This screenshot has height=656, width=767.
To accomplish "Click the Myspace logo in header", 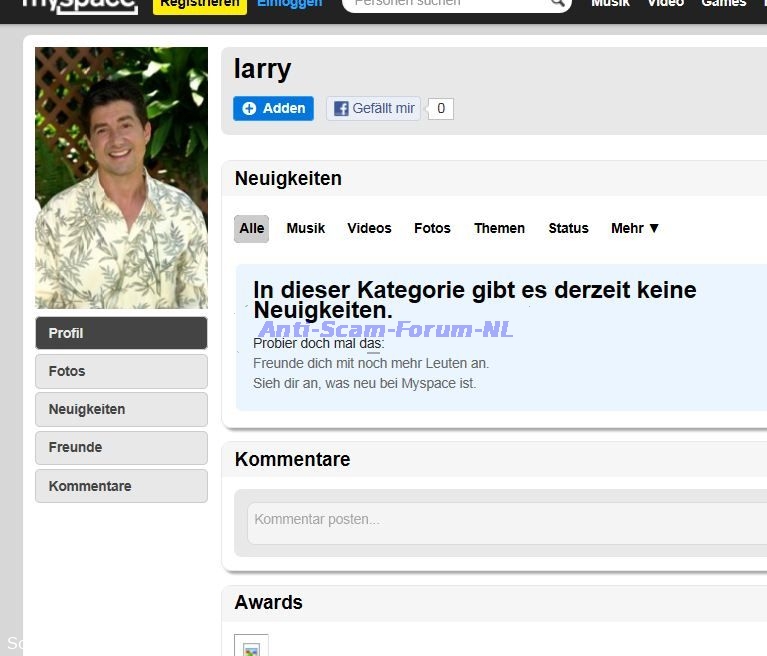I will click(x=80, y=4).
